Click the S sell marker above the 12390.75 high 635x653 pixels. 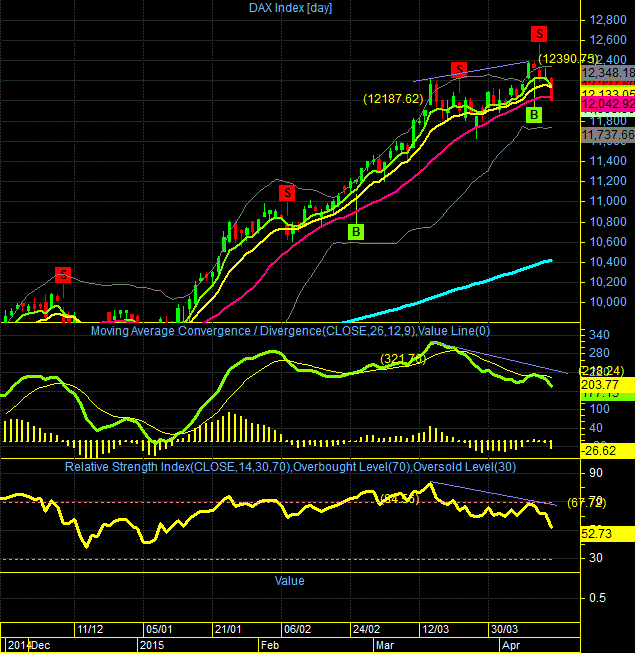(539, 34)
